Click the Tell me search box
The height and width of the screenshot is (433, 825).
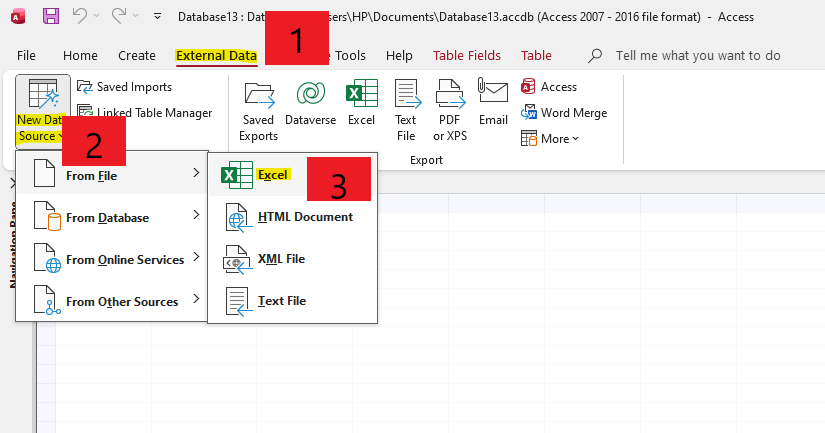coord(698,56)
